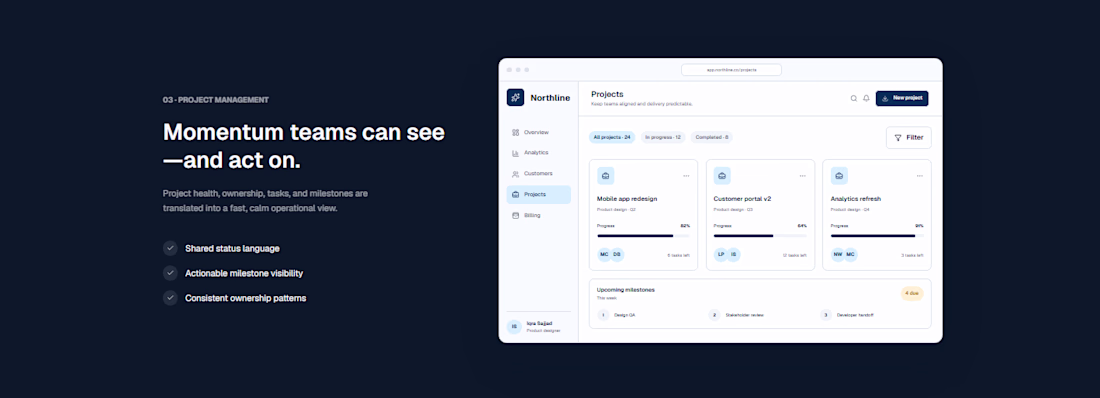Click the New project button

(x=902, y=98)
